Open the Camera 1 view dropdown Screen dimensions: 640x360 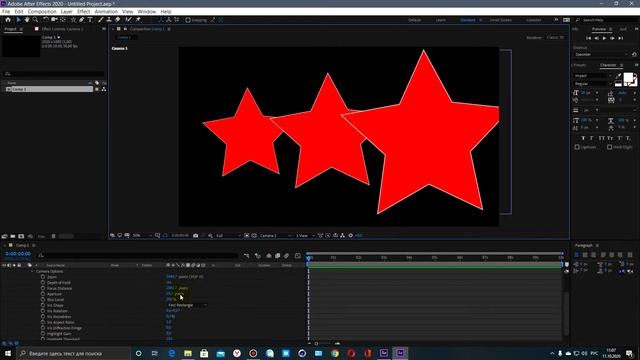276,236
